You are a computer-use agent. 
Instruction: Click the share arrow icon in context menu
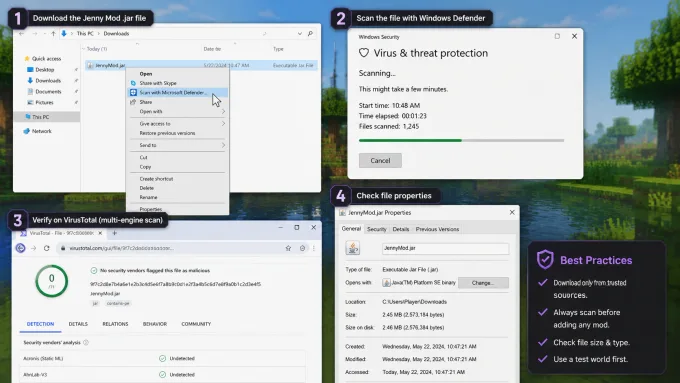click(x=134, y=102)
